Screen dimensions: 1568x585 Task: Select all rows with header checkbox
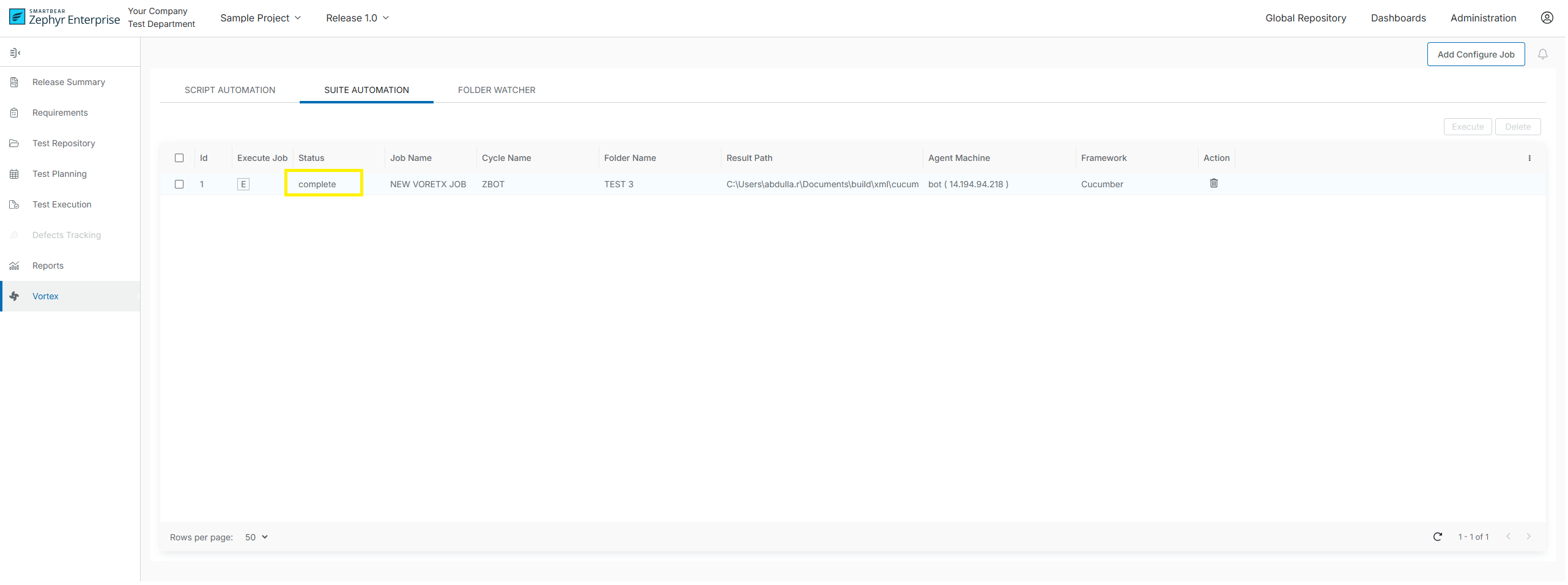[x=179, y=158]
